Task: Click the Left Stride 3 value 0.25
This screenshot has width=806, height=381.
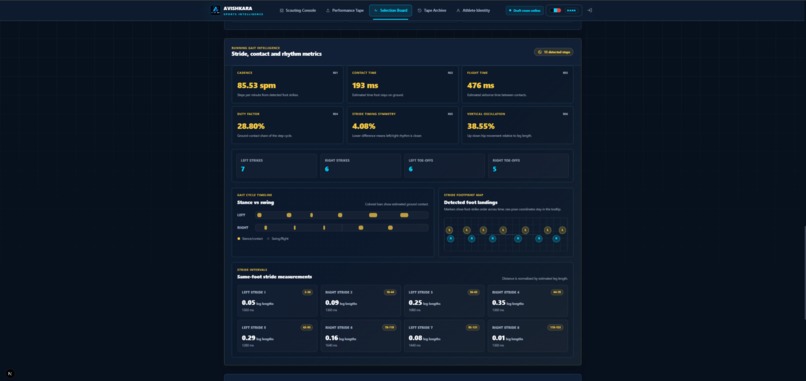Action: click(414, 303)
